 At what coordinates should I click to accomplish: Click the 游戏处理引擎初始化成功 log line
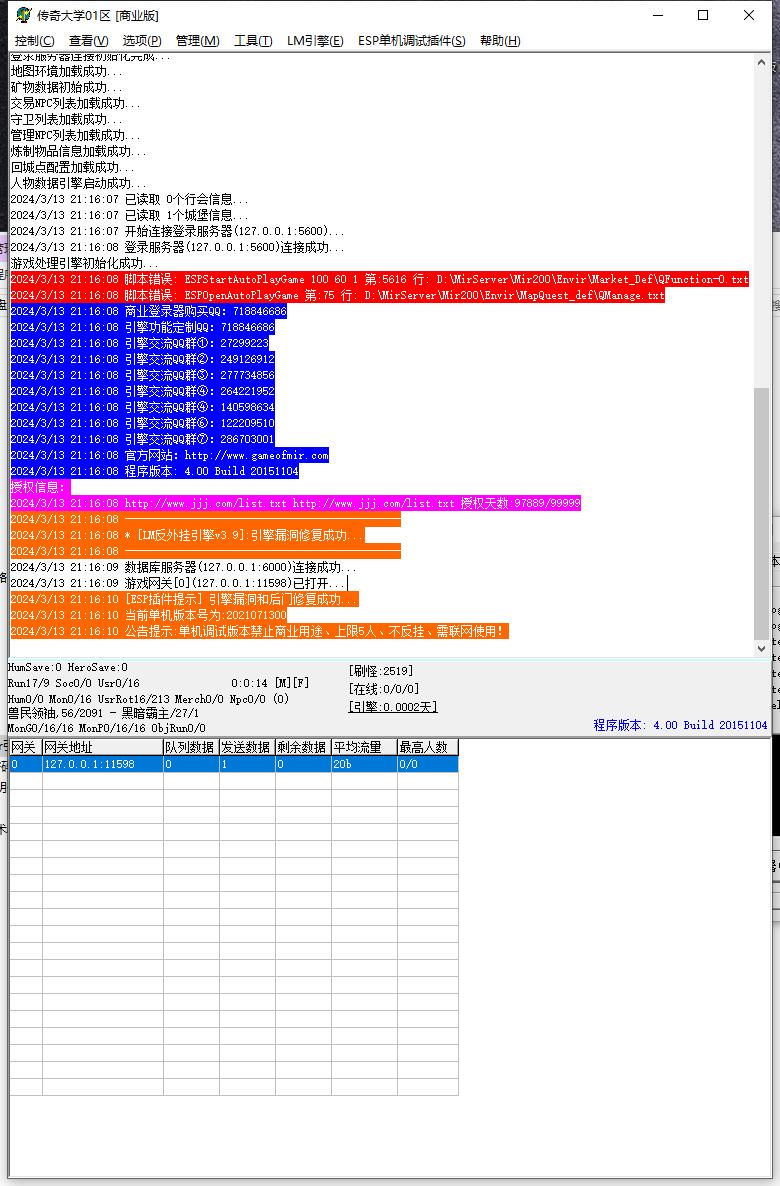pyautogui.click(x=84, y=263)
